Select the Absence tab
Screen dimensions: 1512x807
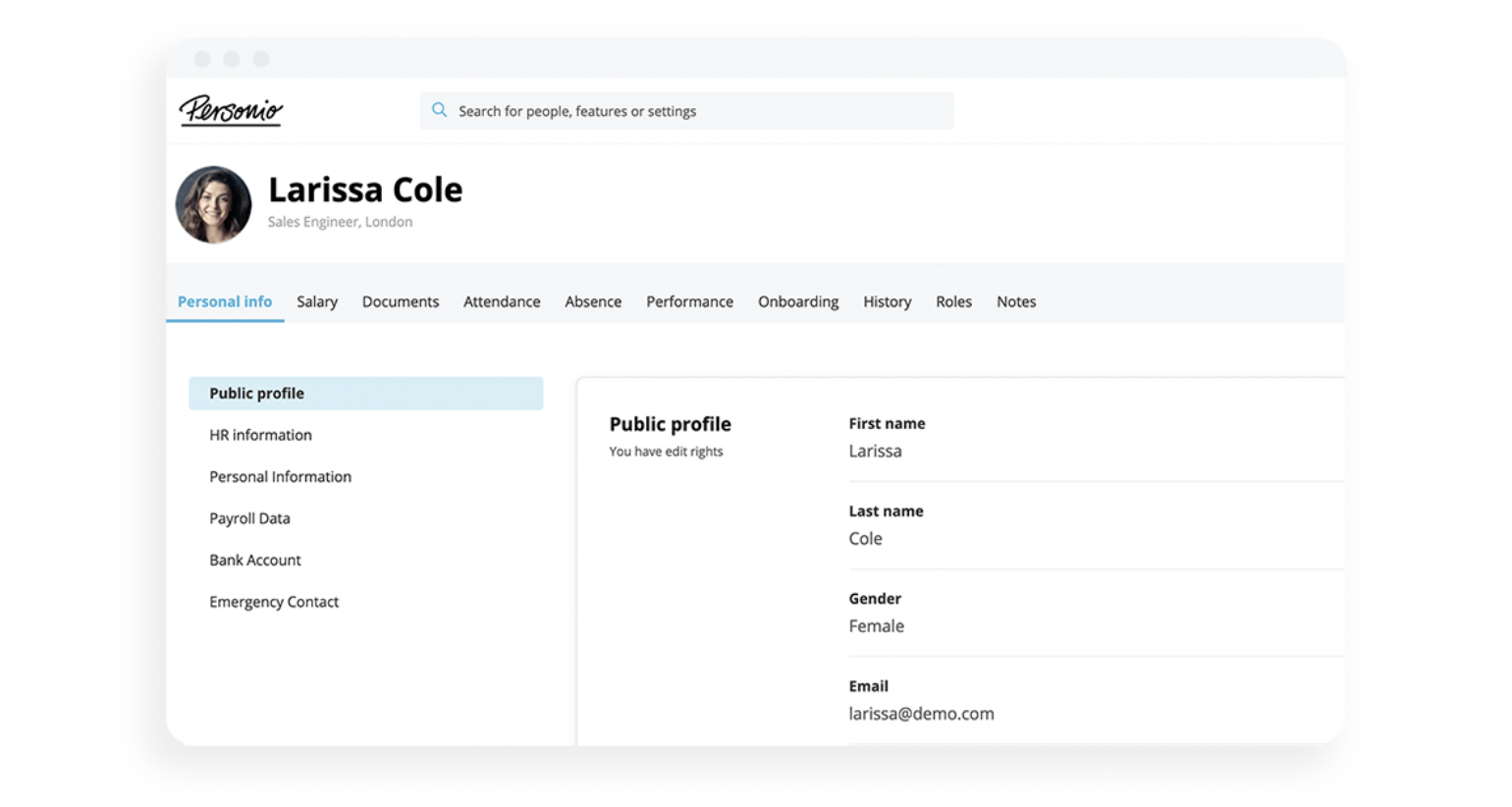[593, 301]
